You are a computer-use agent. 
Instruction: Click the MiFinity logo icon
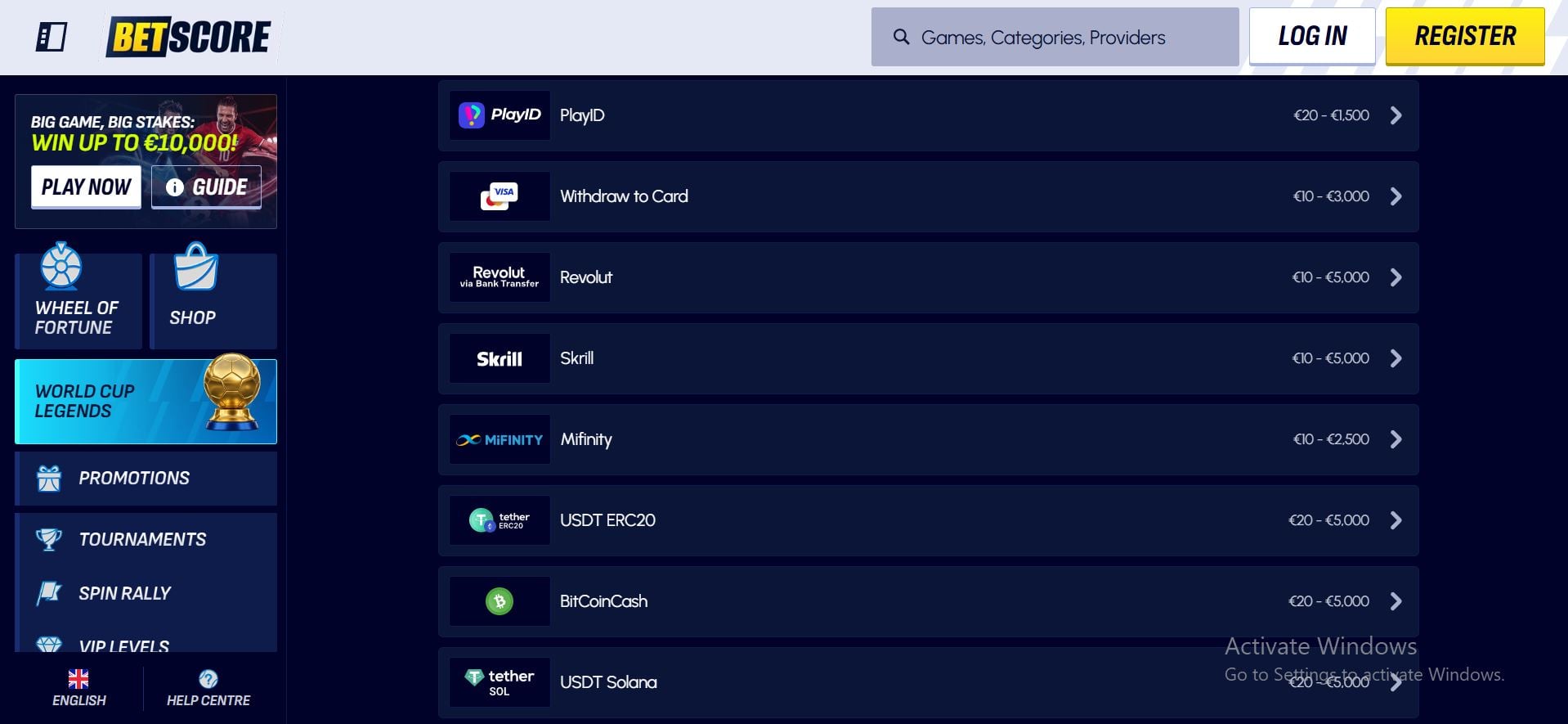[x=500, y=439]
